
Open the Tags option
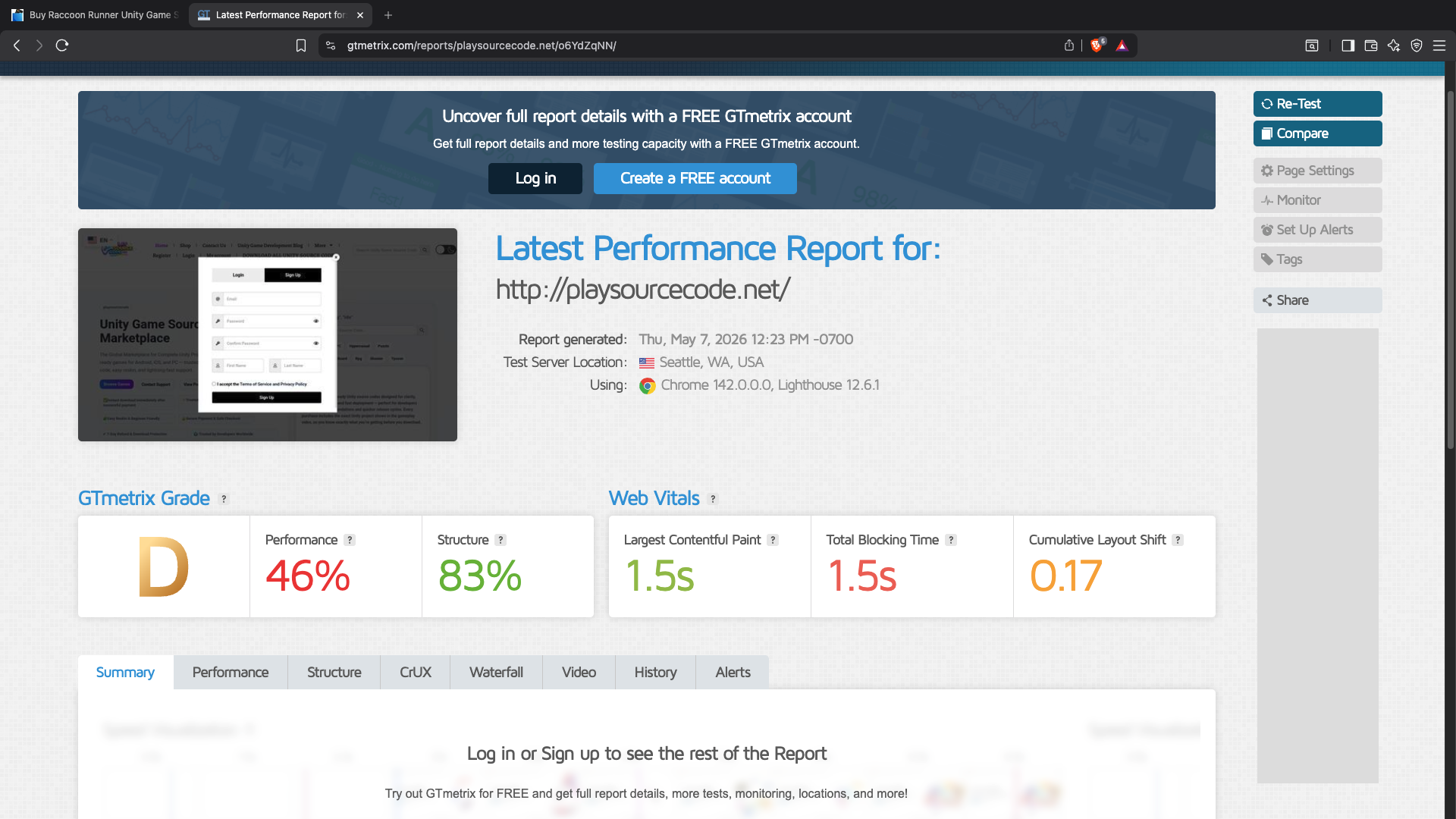tap(1317, 259)
